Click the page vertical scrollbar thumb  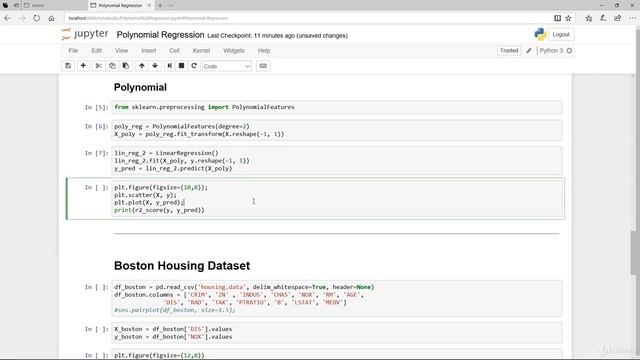(633, 253)
